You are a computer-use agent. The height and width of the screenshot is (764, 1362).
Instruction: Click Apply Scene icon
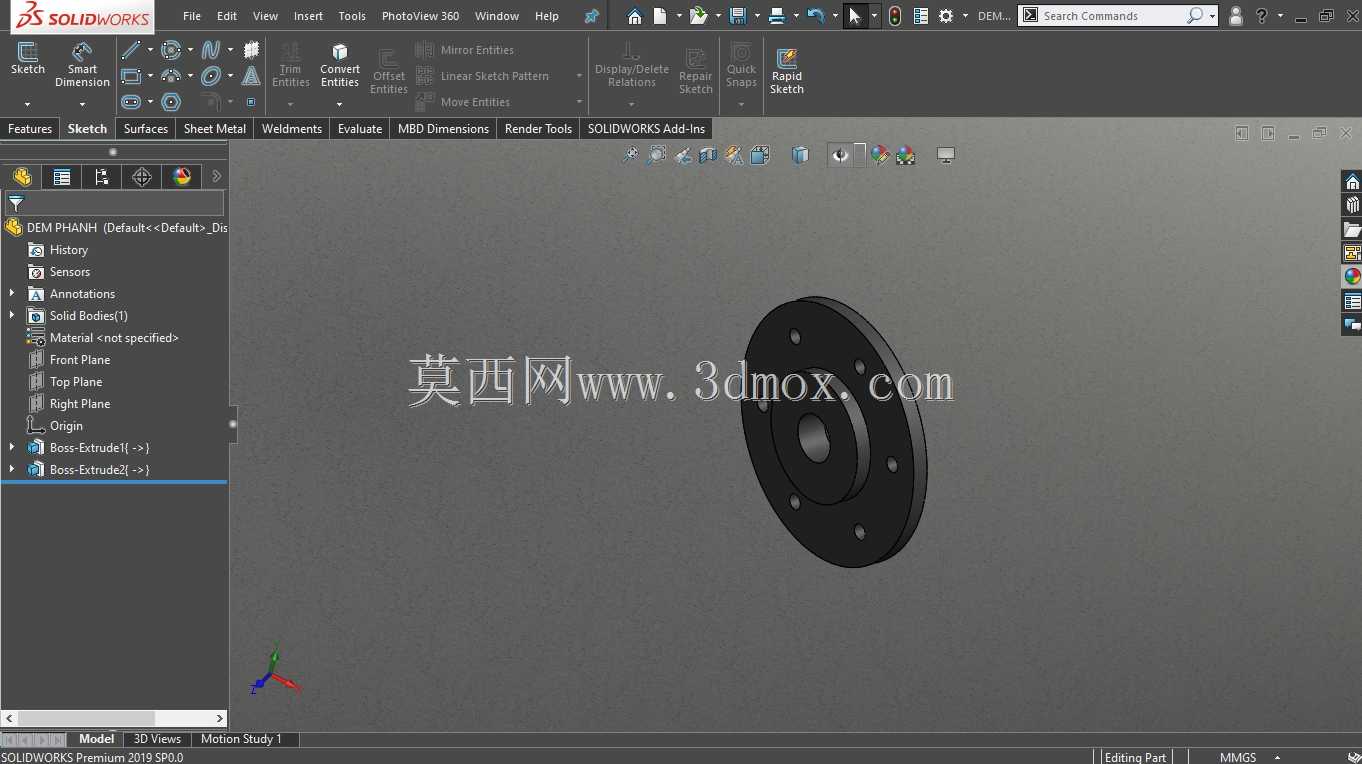point(906,155)
